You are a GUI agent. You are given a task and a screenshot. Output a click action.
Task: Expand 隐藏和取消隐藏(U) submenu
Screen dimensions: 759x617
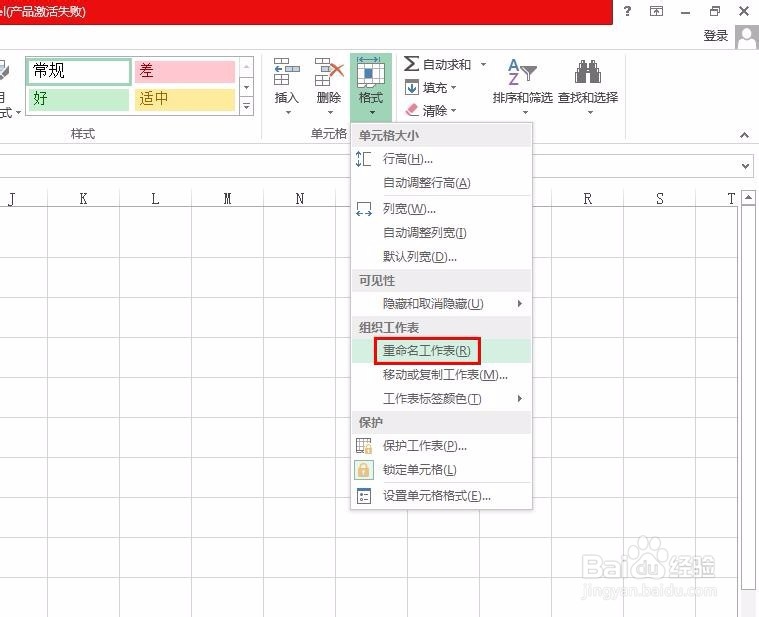441,303
